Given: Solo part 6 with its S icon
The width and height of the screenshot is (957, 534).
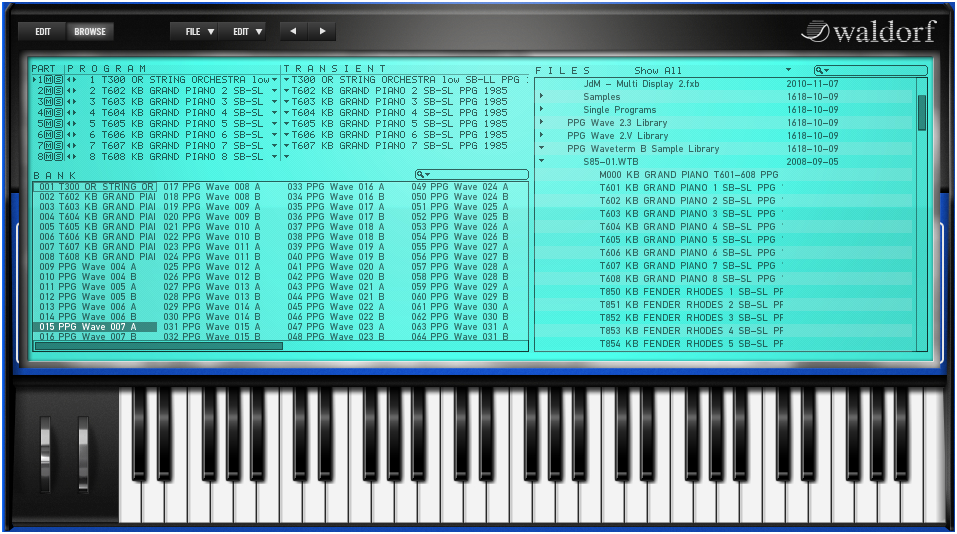Looking at the screenshot, I should coord(58,135).
